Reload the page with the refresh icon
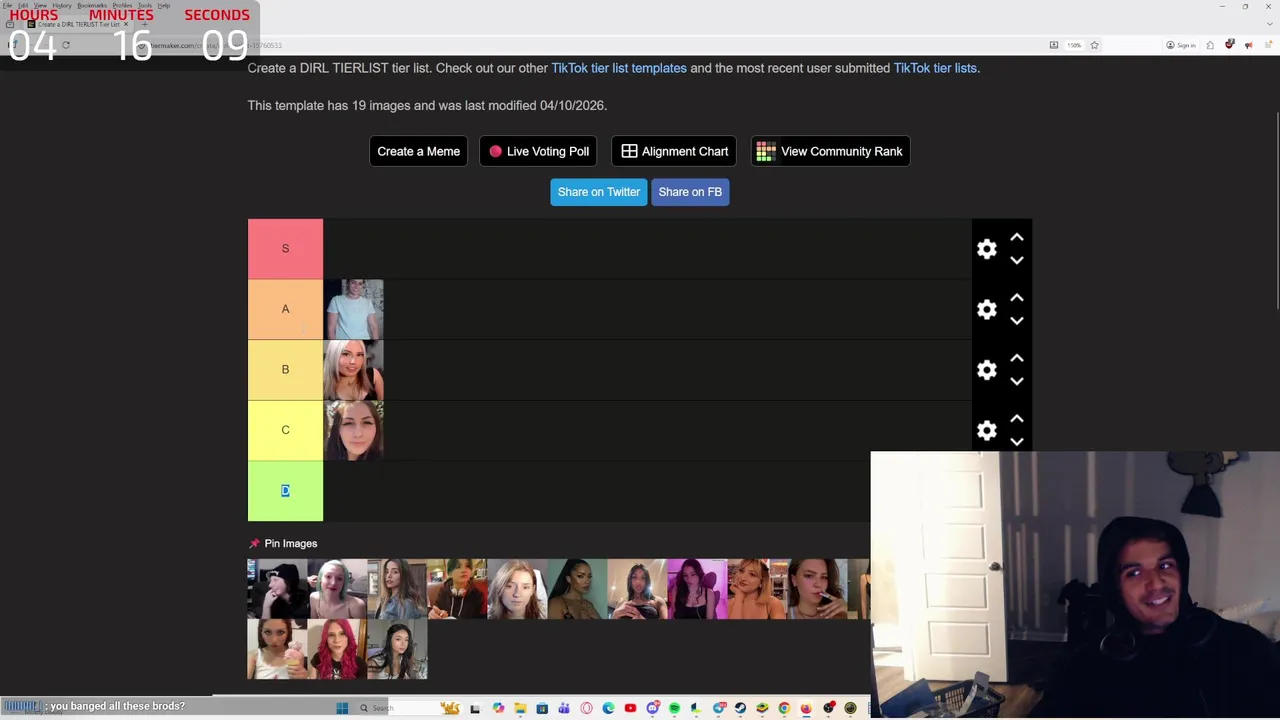The height and width of the screenshot is (720, 1280). tap(66, 45)
